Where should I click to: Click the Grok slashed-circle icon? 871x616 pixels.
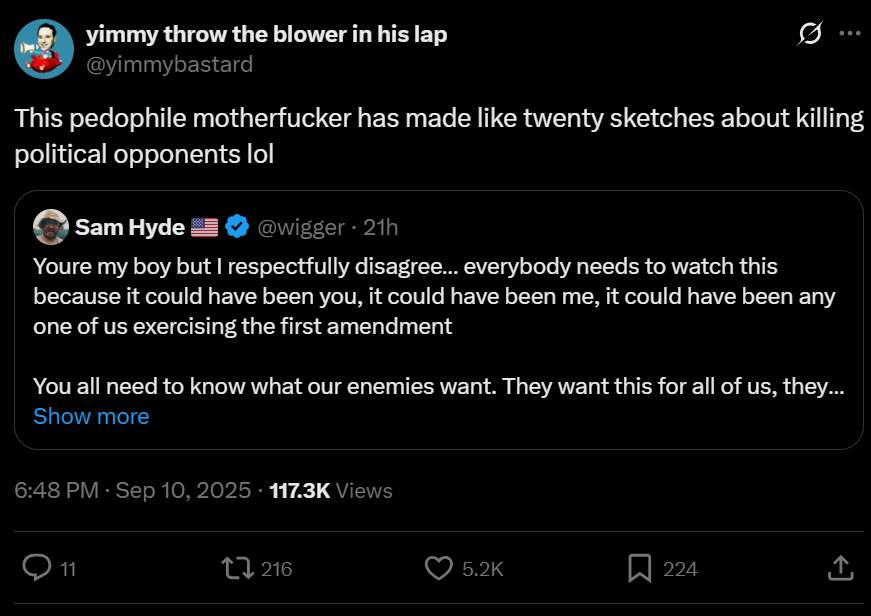(x=810, y=34)
